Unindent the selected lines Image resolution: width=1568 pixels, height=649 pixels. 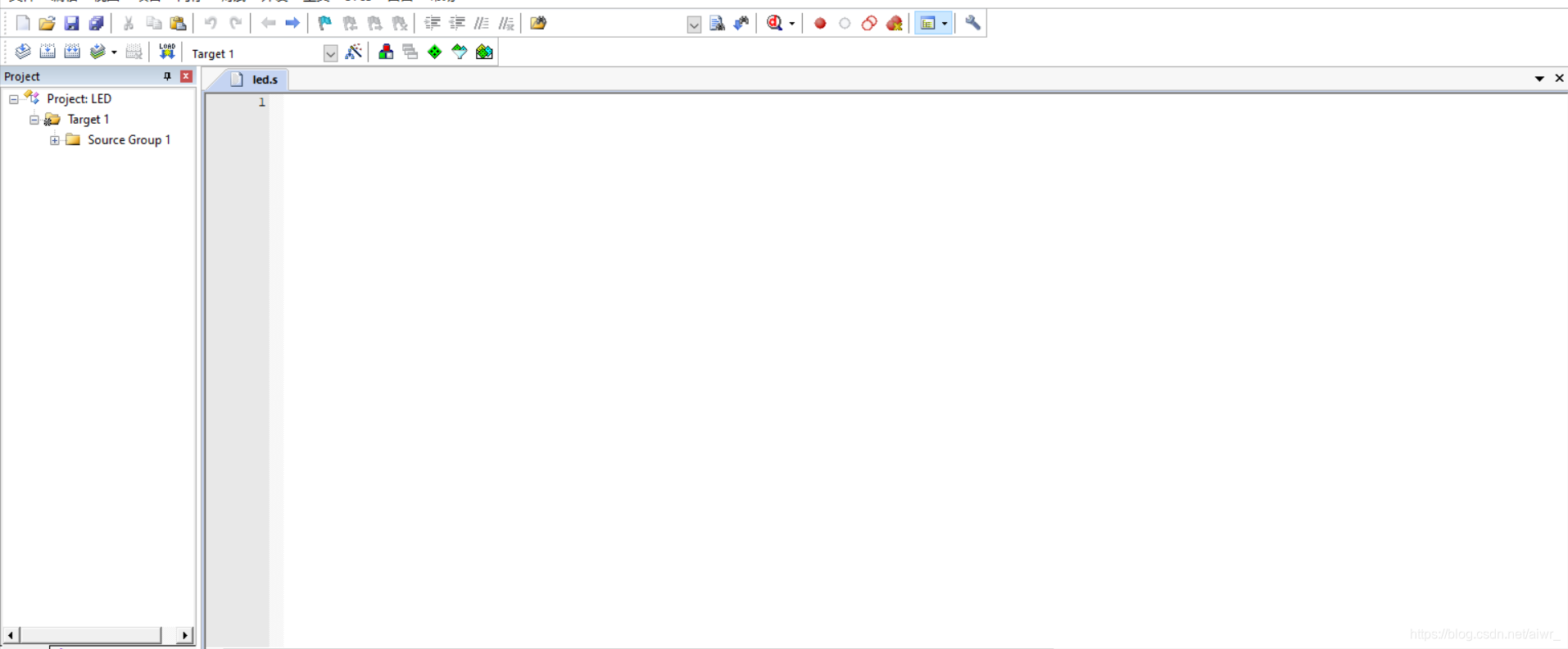[456, 23]
